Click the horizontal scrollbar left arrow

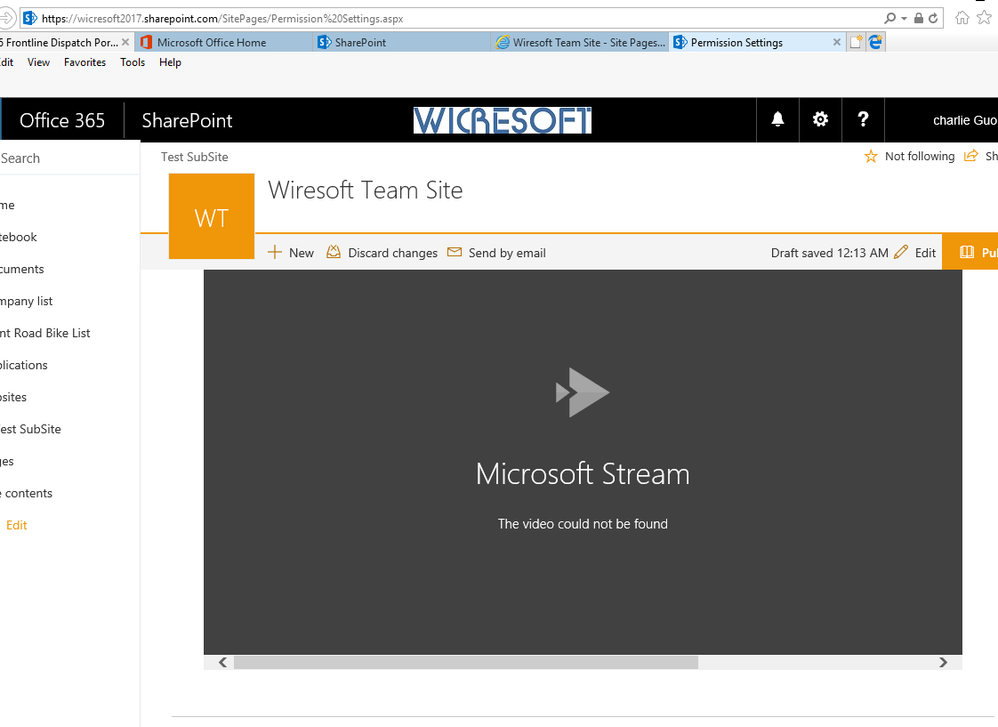point(222,662)
